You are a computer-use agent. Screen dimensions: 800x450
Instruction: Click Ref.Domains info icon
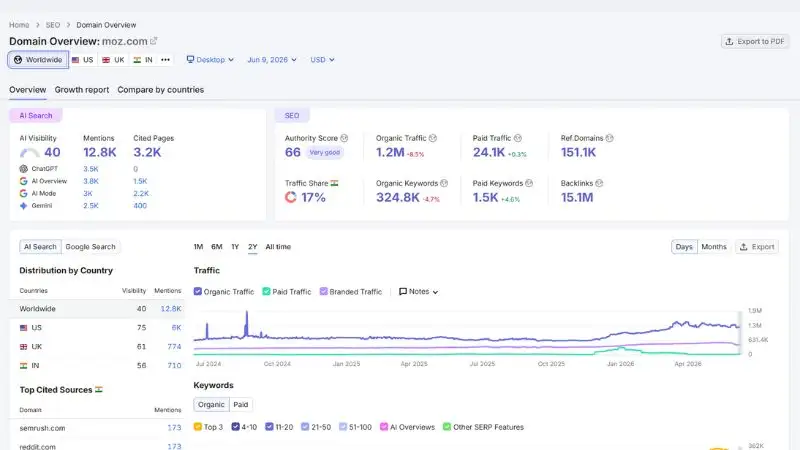point(610,138)
